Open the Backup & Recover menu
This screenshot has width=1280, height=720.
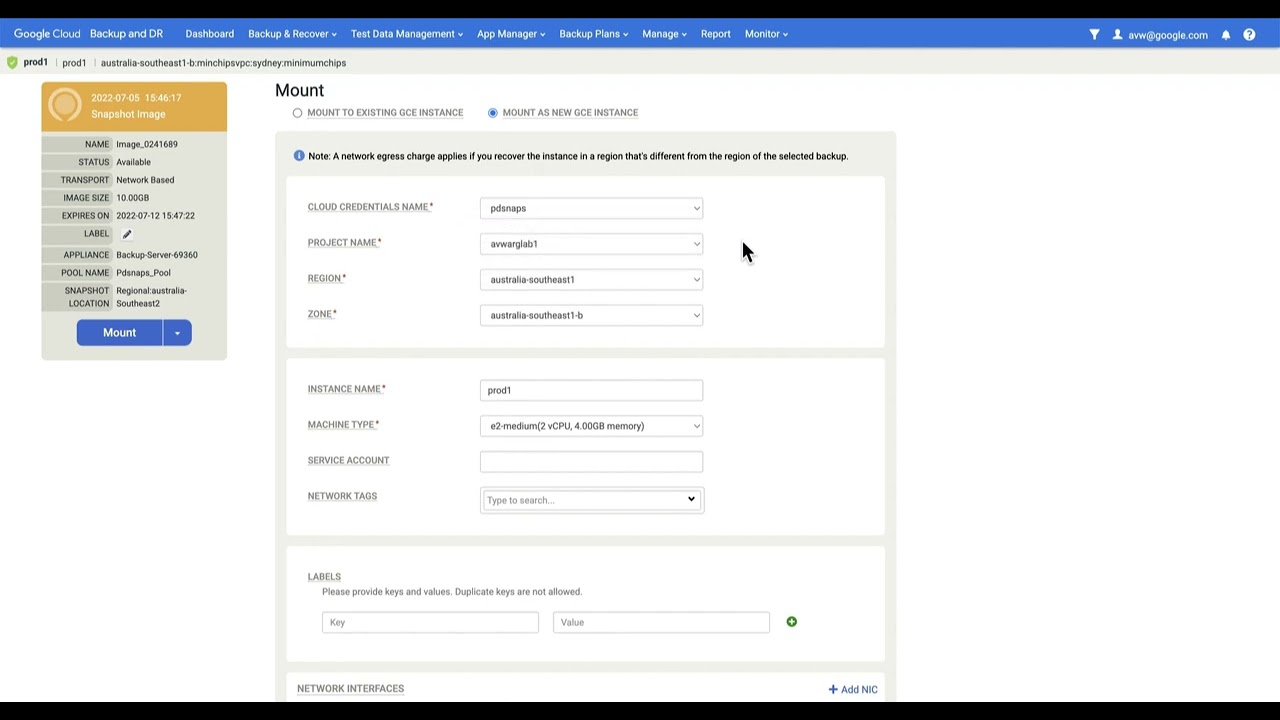tap(292, 34)
